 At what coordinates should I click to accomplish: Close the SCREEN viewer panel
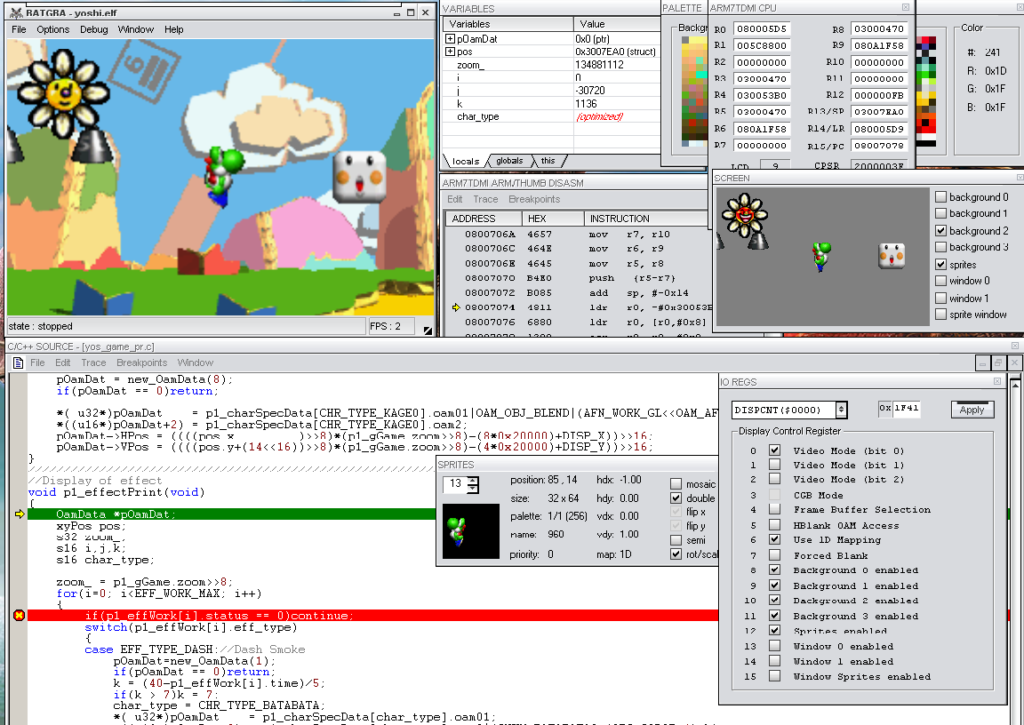(x=1015, y=178)
